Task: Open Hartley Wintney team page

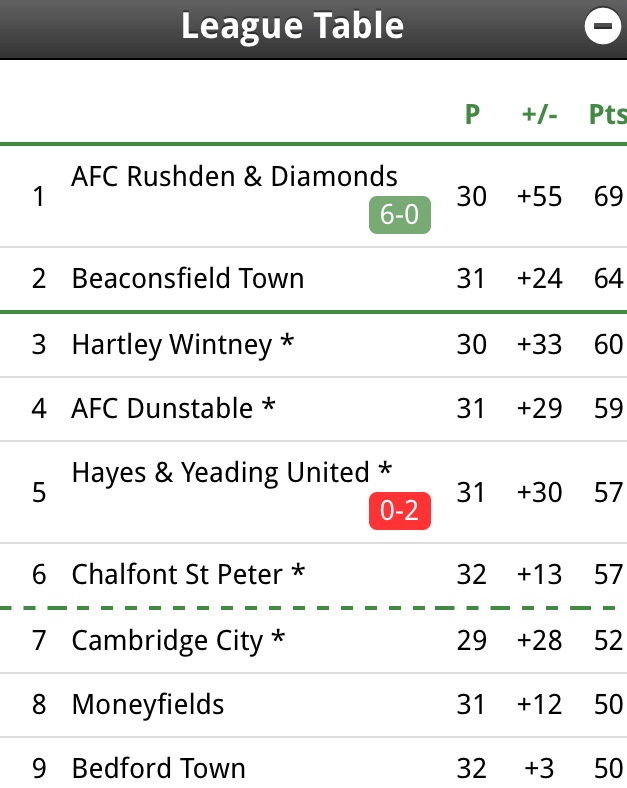Action: pos(183,345)
